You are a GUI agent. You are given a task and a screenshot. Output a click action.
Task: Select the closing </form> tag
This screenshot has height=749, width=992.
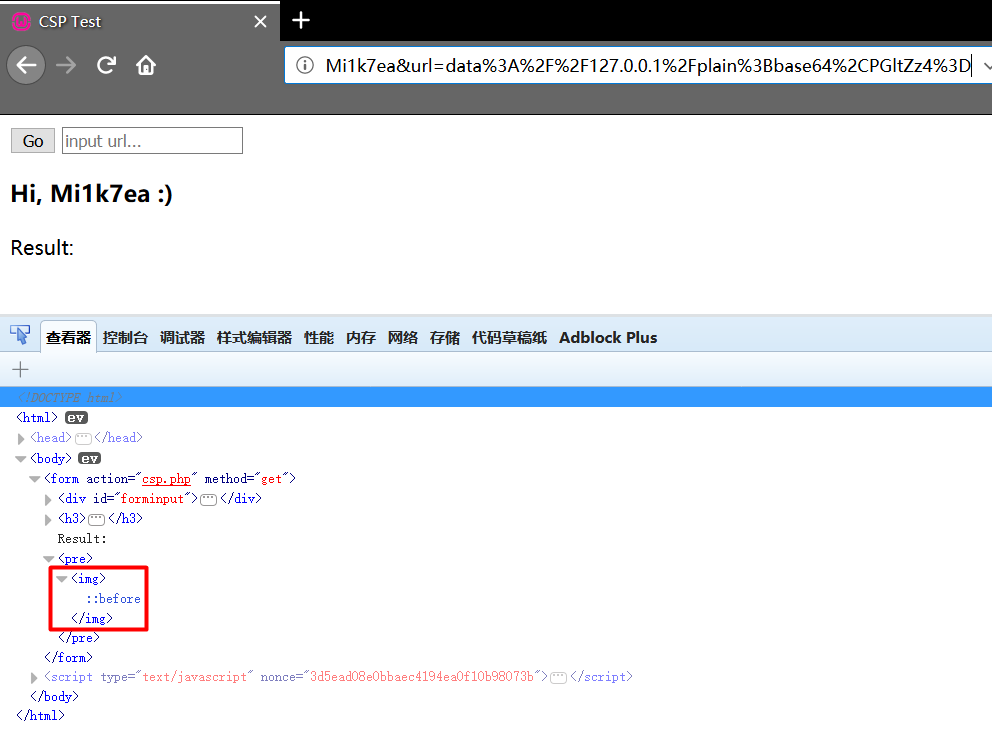[x=68, y=657]
